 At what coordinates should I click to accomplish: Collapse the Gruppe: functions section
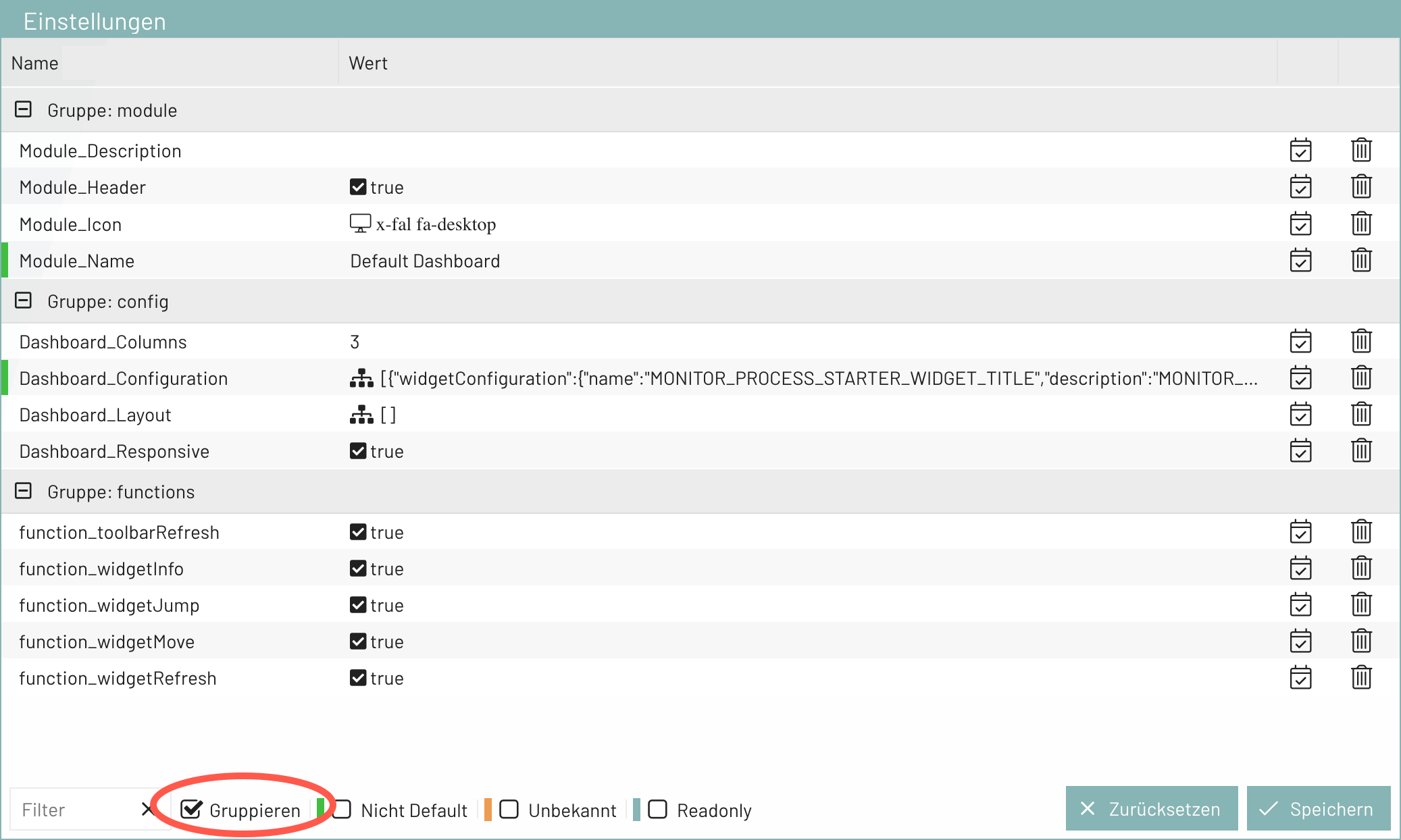[x=24, y=491]
